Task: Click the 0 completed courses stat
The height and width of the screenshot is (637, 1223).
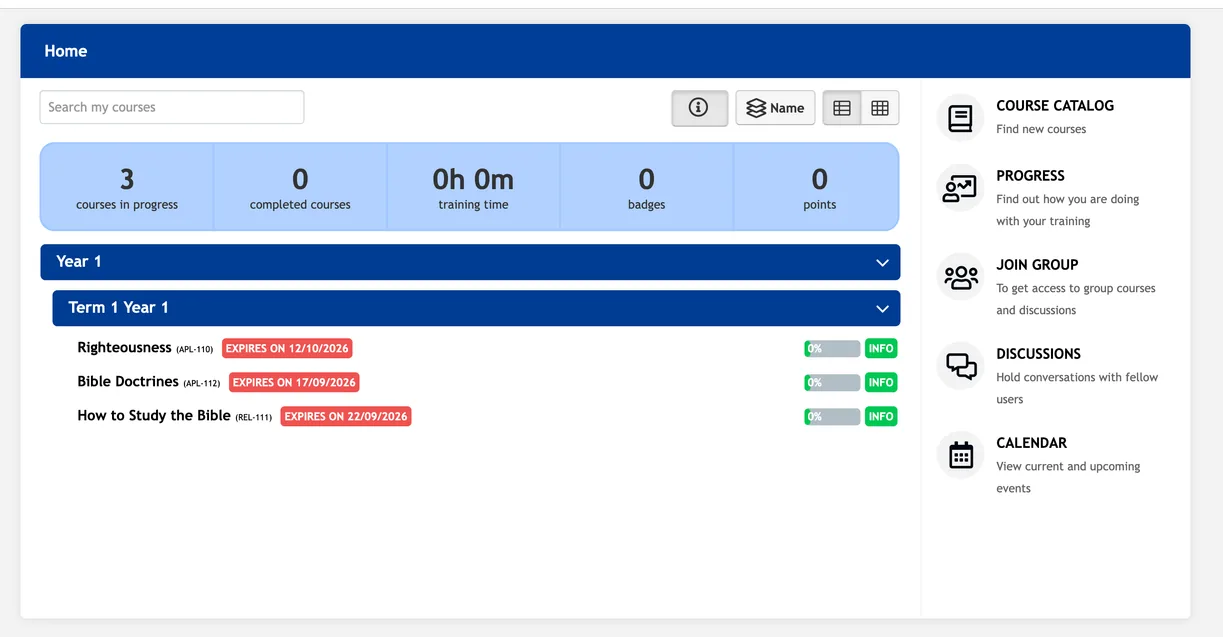Action: 300,187
